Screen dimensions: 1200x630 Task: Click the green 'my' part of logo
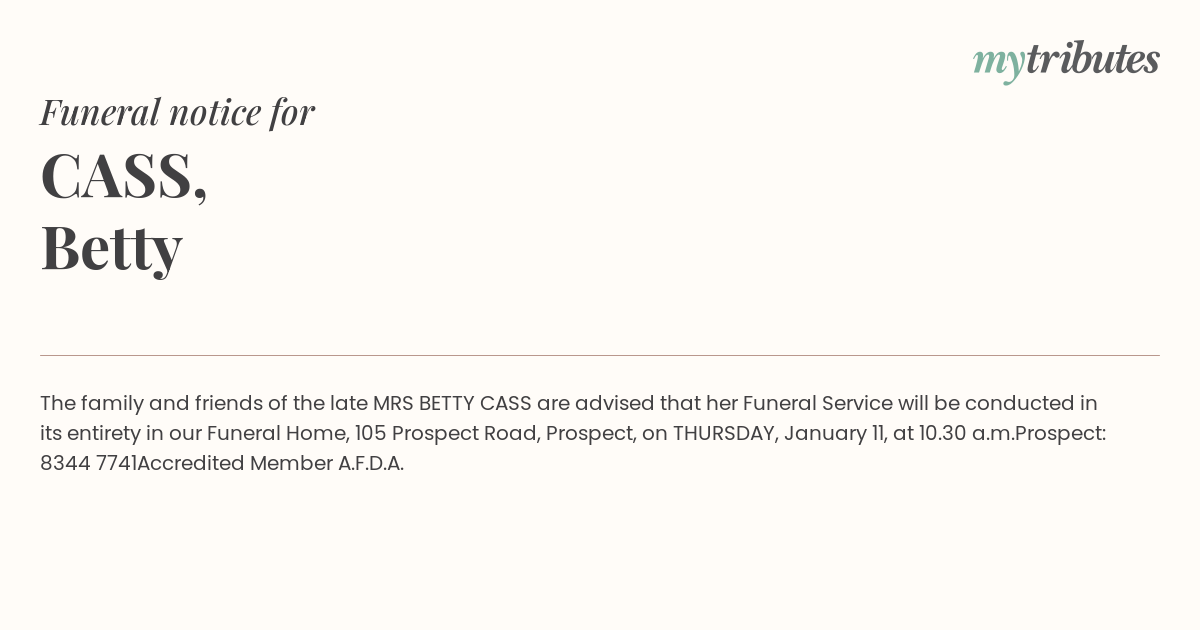point(998,63)
